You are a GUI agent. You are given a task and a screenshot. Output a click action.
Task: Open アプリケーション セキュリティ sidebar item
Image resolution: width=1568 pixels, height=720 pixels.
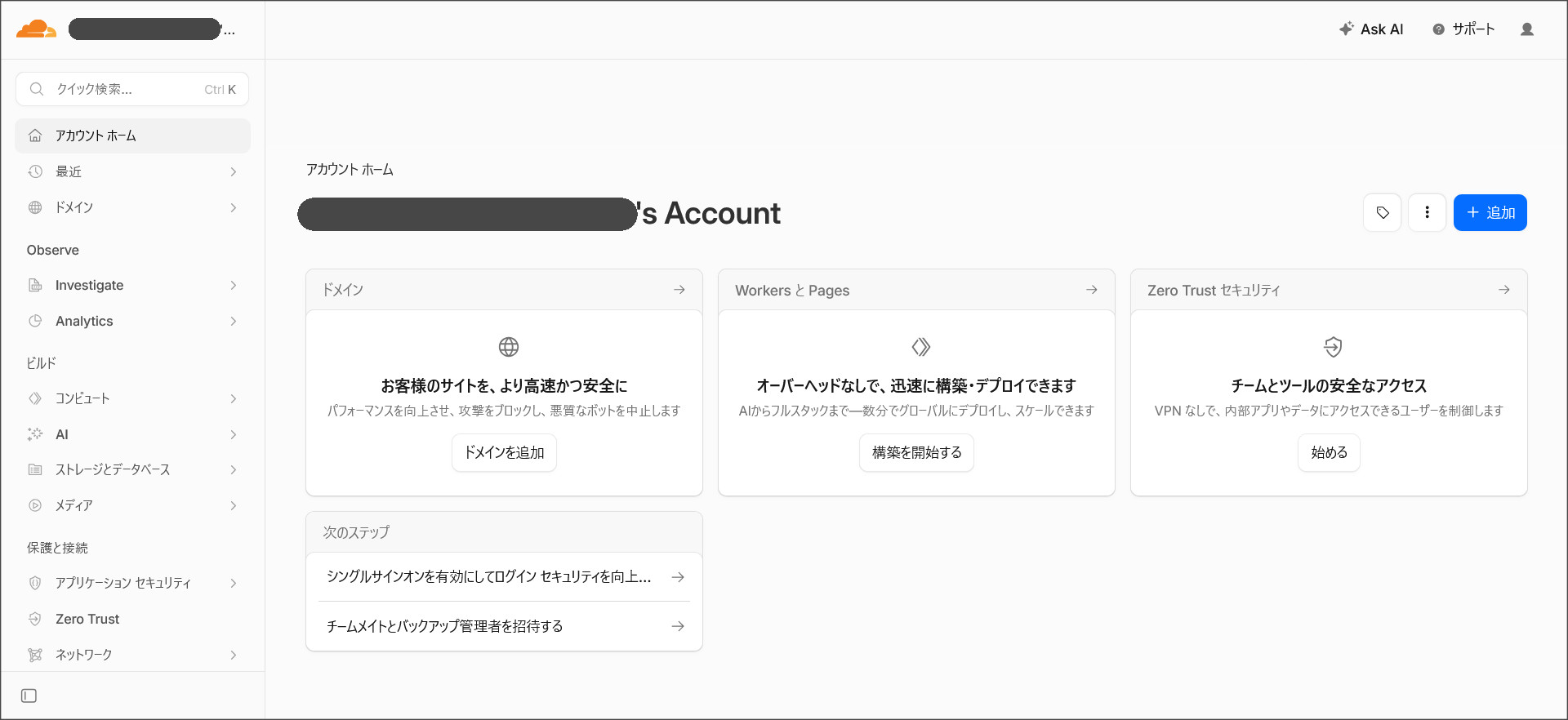(x=132, y=583)
